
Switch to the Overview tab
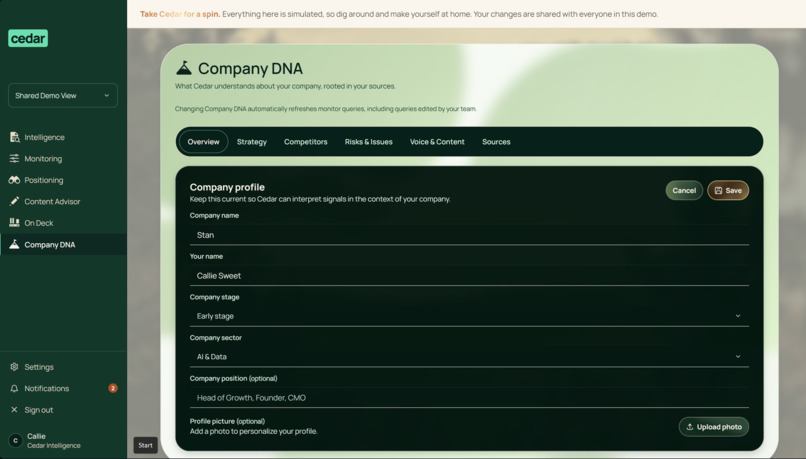[204, 142]
